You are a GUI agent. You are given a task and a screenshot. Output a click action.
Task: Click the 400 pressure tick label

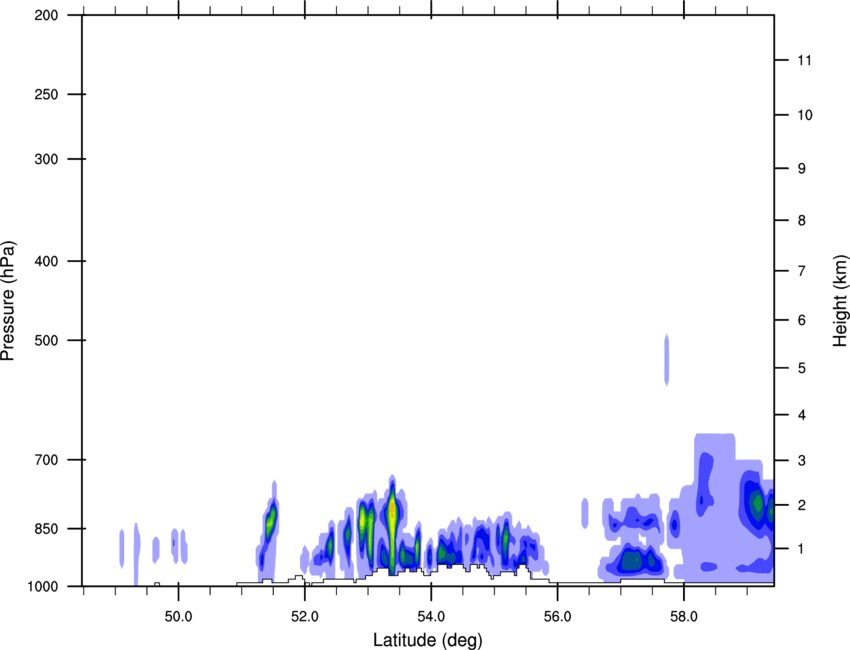coord(46,261)
